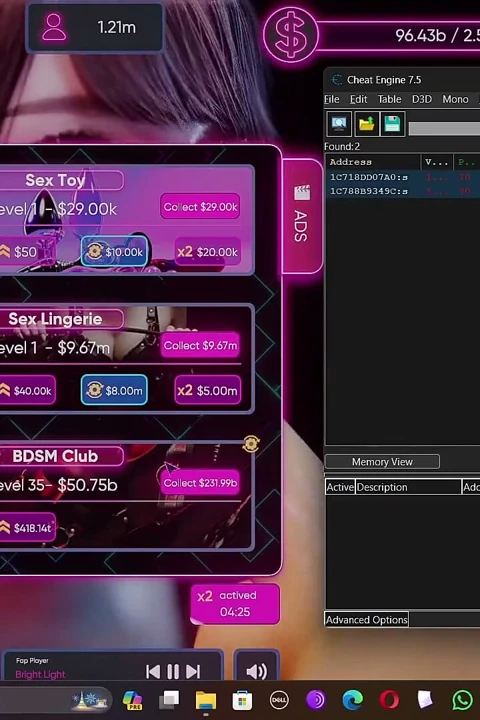Click the Cheat Engine title bar logo

pos(337,80)
